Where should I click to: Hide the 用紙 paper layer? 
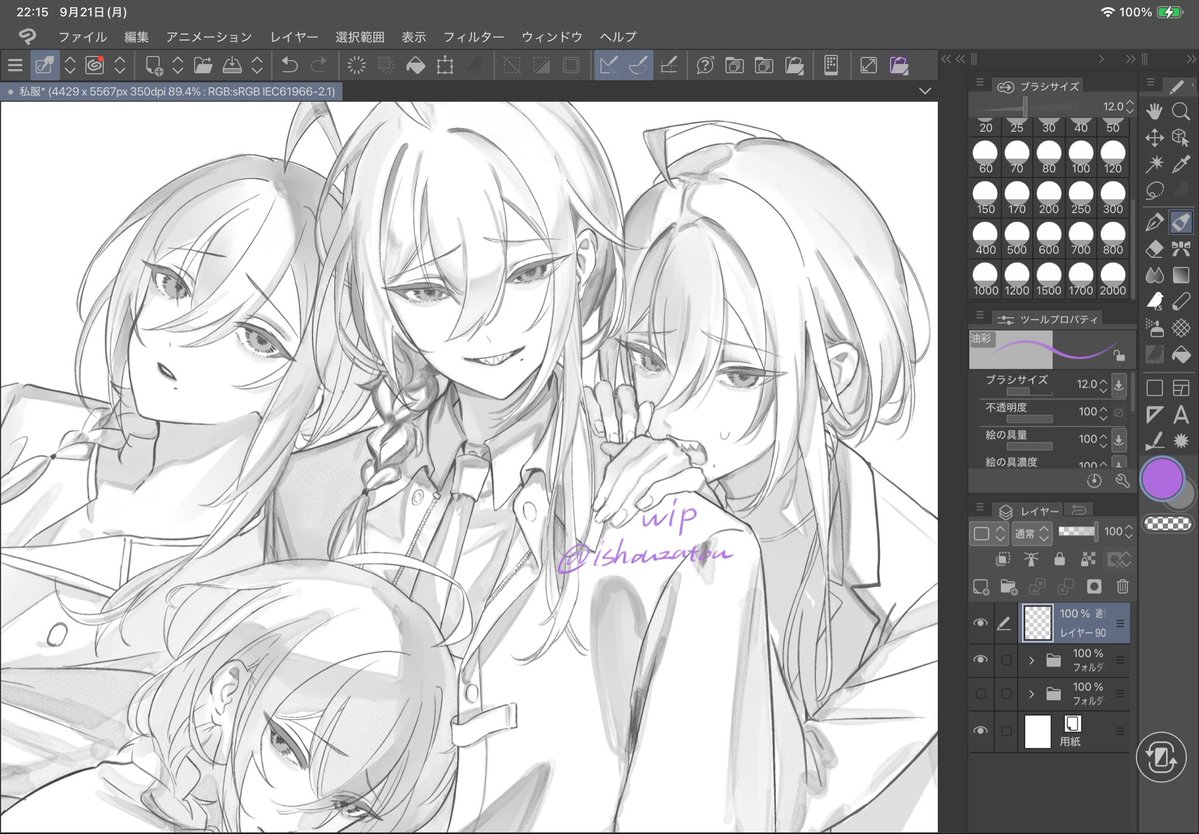pos(980,731)
